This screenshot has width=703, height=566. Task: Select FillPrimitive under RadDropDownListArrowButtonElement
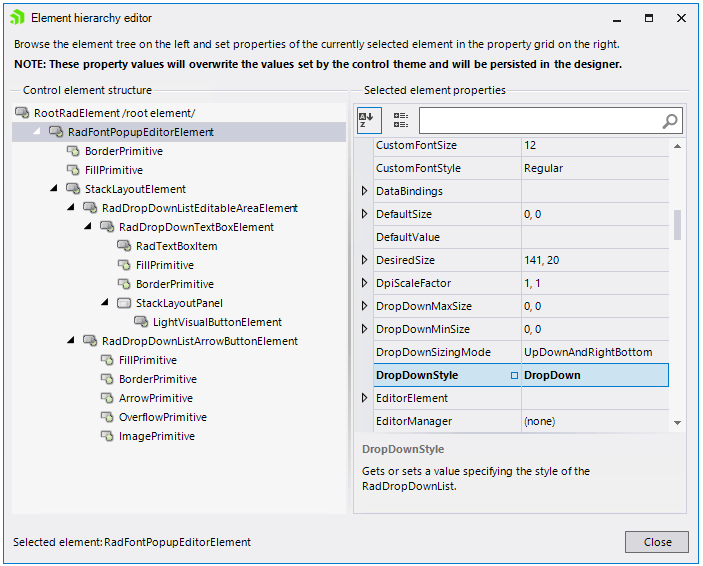click(x=148, y=360)
